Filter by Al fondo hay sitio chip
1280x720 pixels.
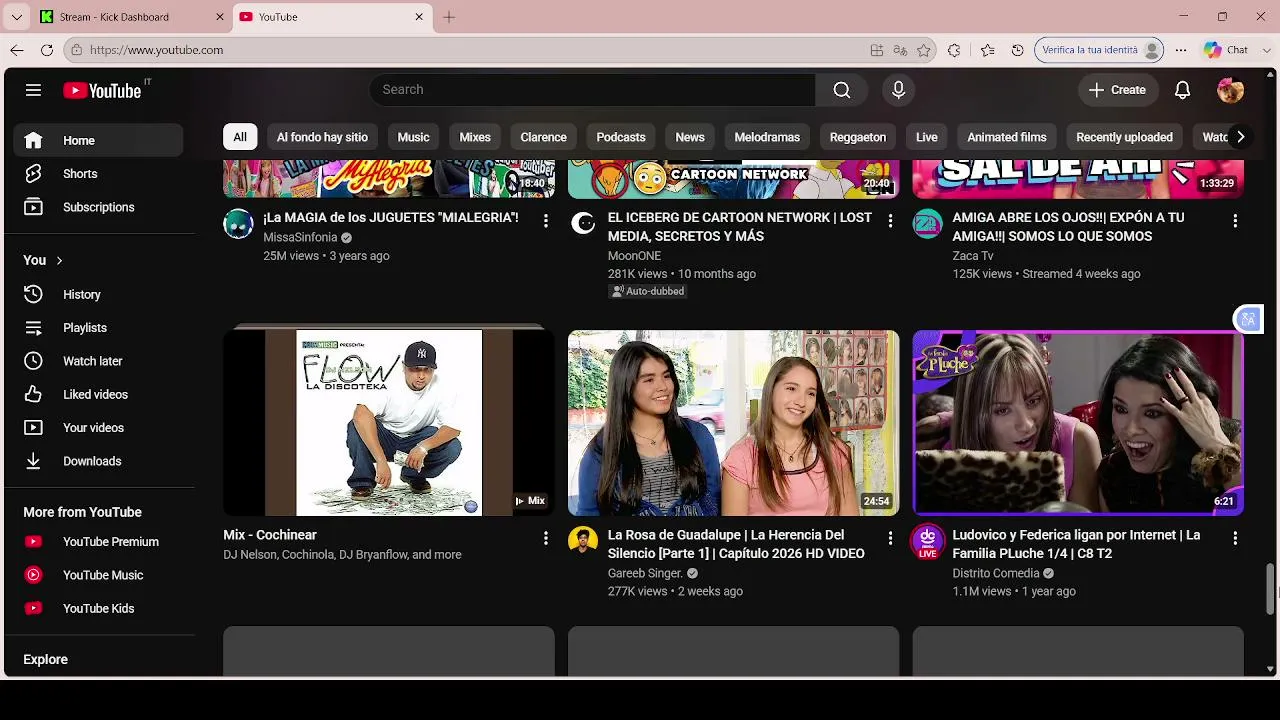pos(322,137)
